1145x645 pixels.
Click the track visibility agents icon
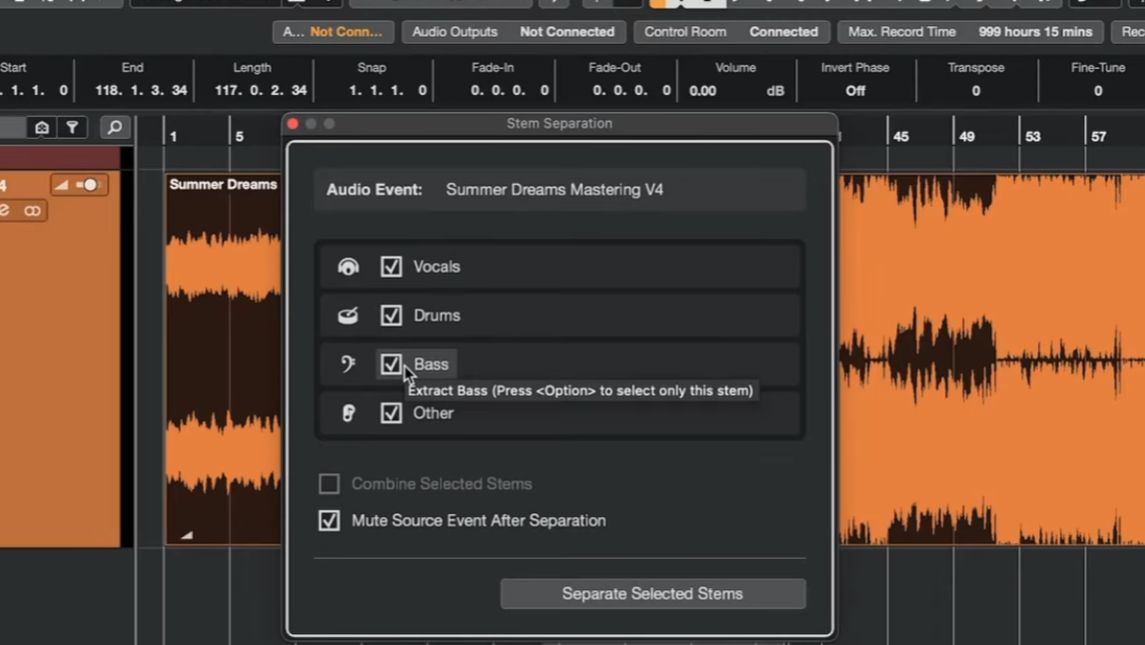[x=42, y=128]
